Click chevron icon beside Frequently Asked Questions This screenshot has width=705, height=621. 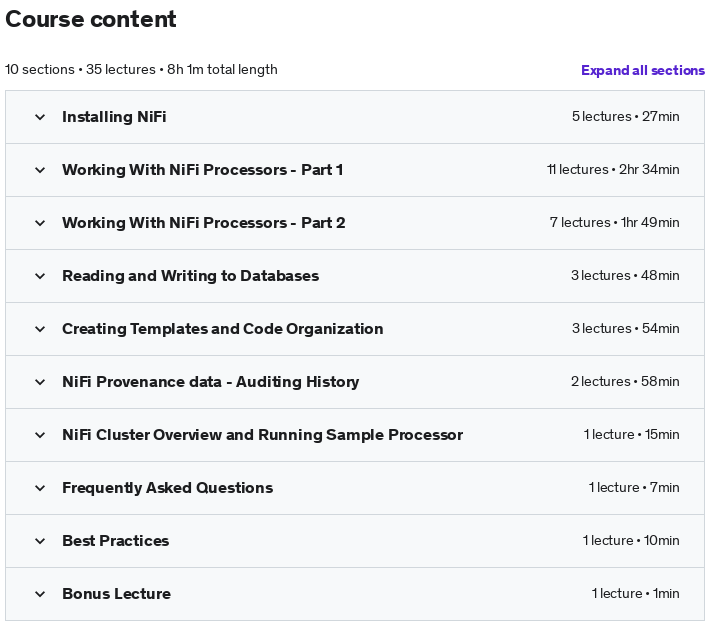click(x=40, y=489)
